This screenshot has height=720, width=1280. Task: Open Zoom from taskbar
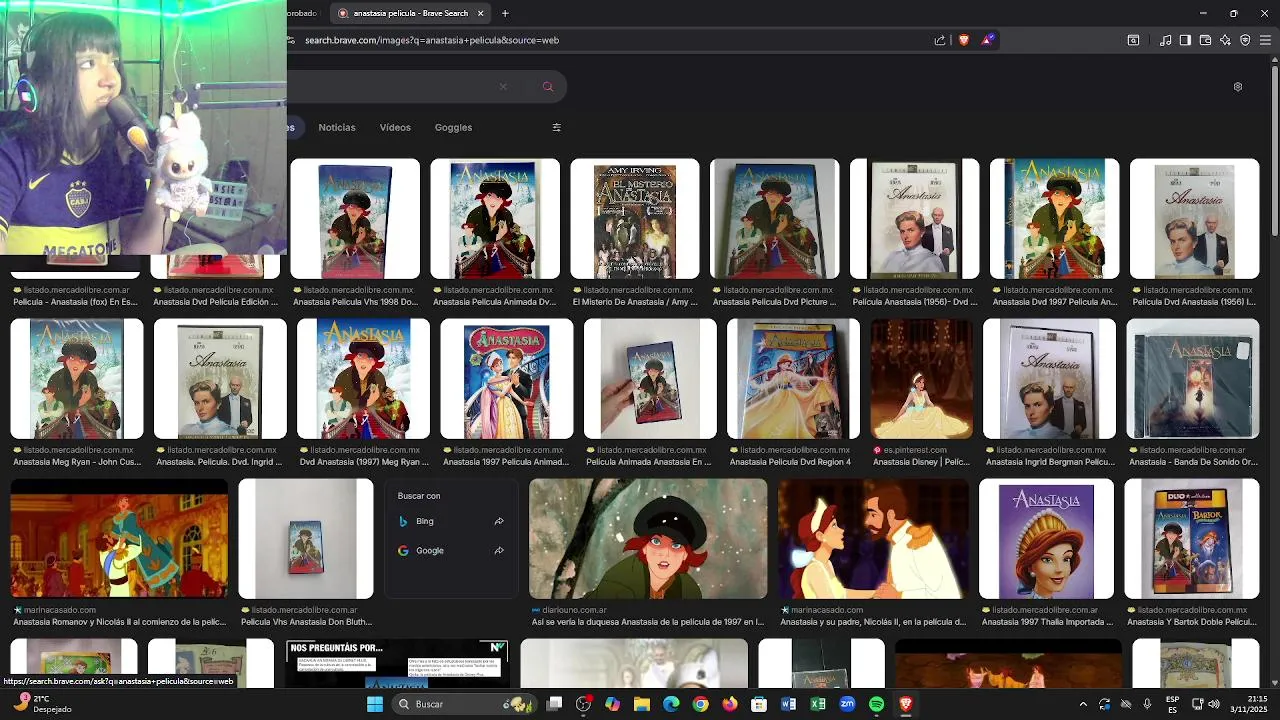coord(847,704)
